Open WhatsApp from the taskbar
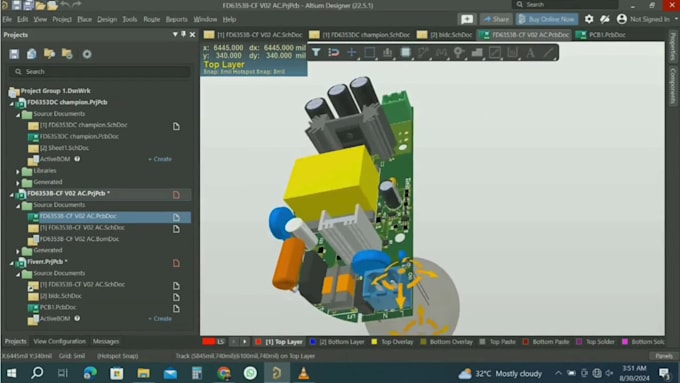680x383 pixels. coord(250,373)
